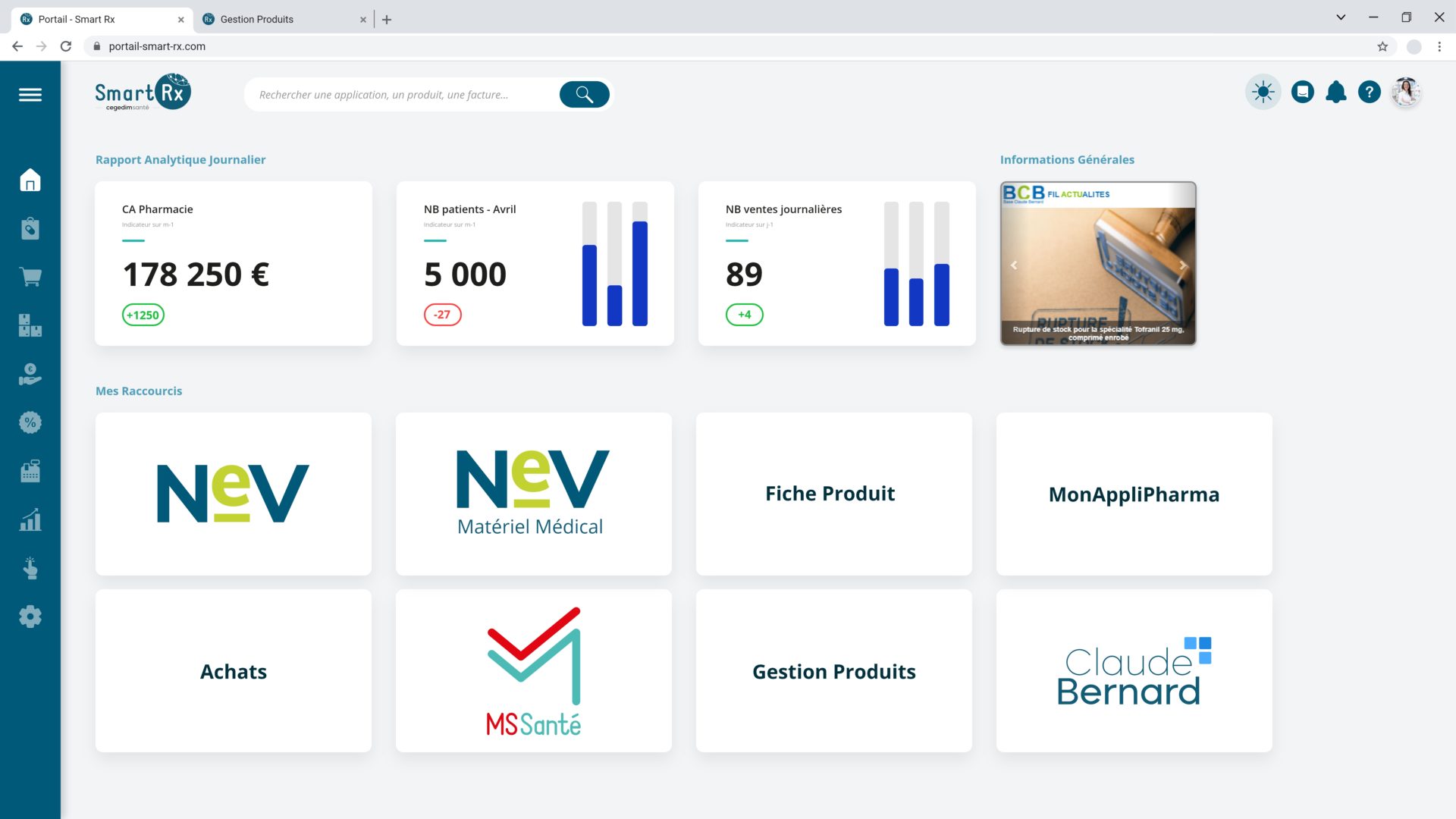The image size is (1456, 819).
Task: Show next BCB news slide
Action: coord(1183,265)
